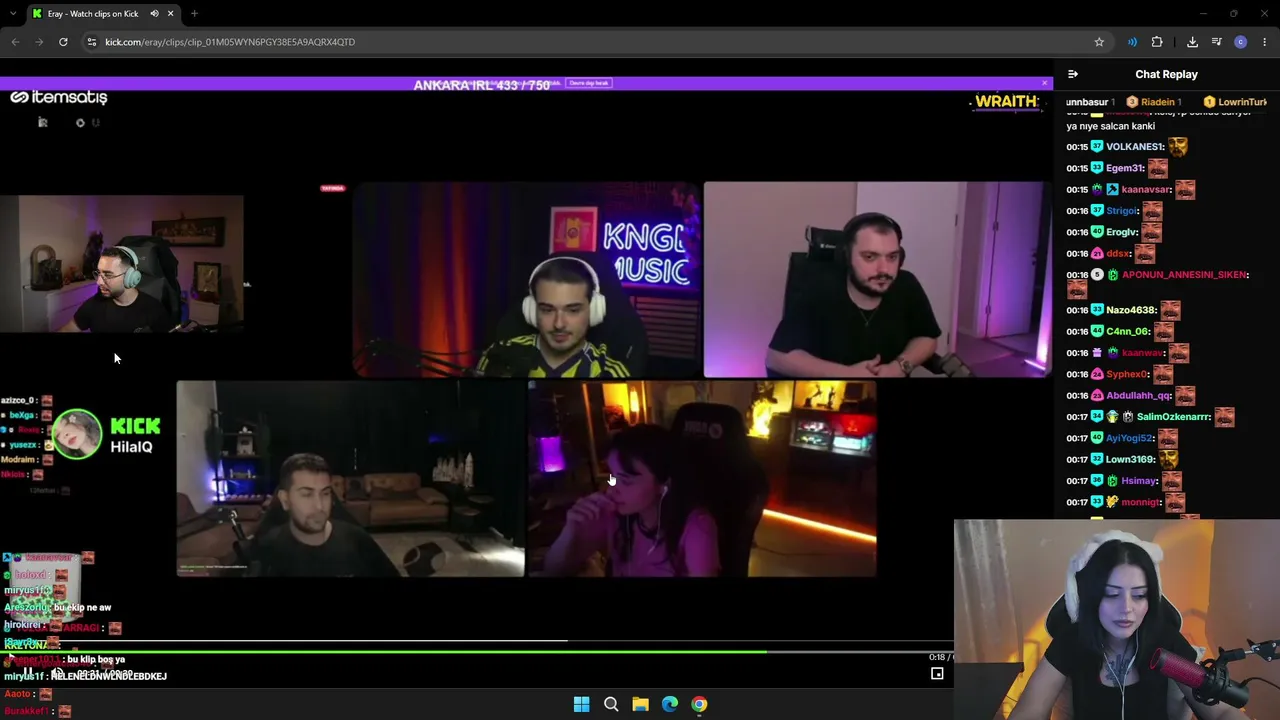Image resolution: width=1280 pixels, height=720 pixels.
Task: Click the address bar URL
Action: [x=230, y=42]
